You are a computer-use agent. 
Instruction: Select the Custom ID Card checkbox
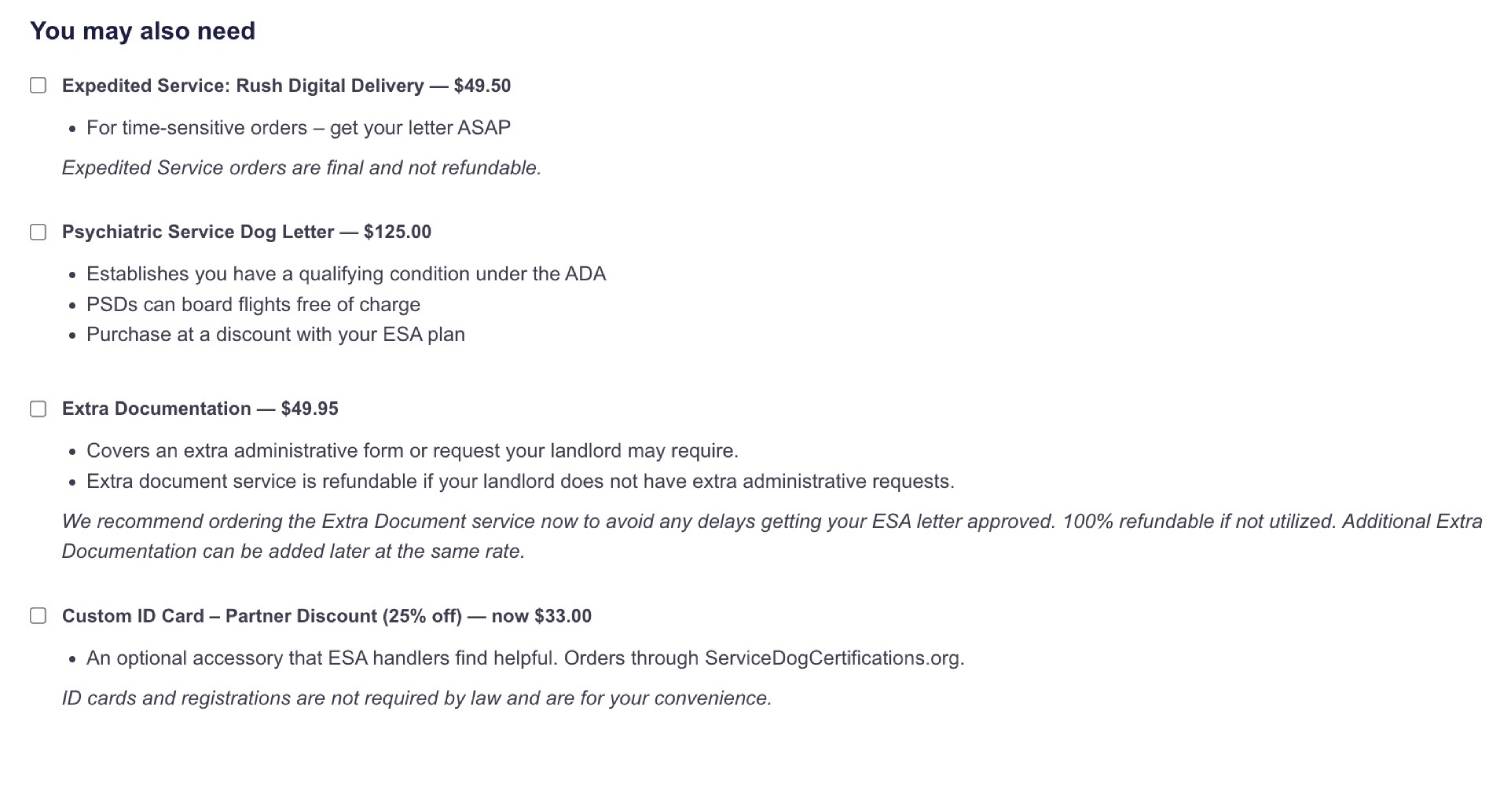pyautogui.click(x=38, y=616)
